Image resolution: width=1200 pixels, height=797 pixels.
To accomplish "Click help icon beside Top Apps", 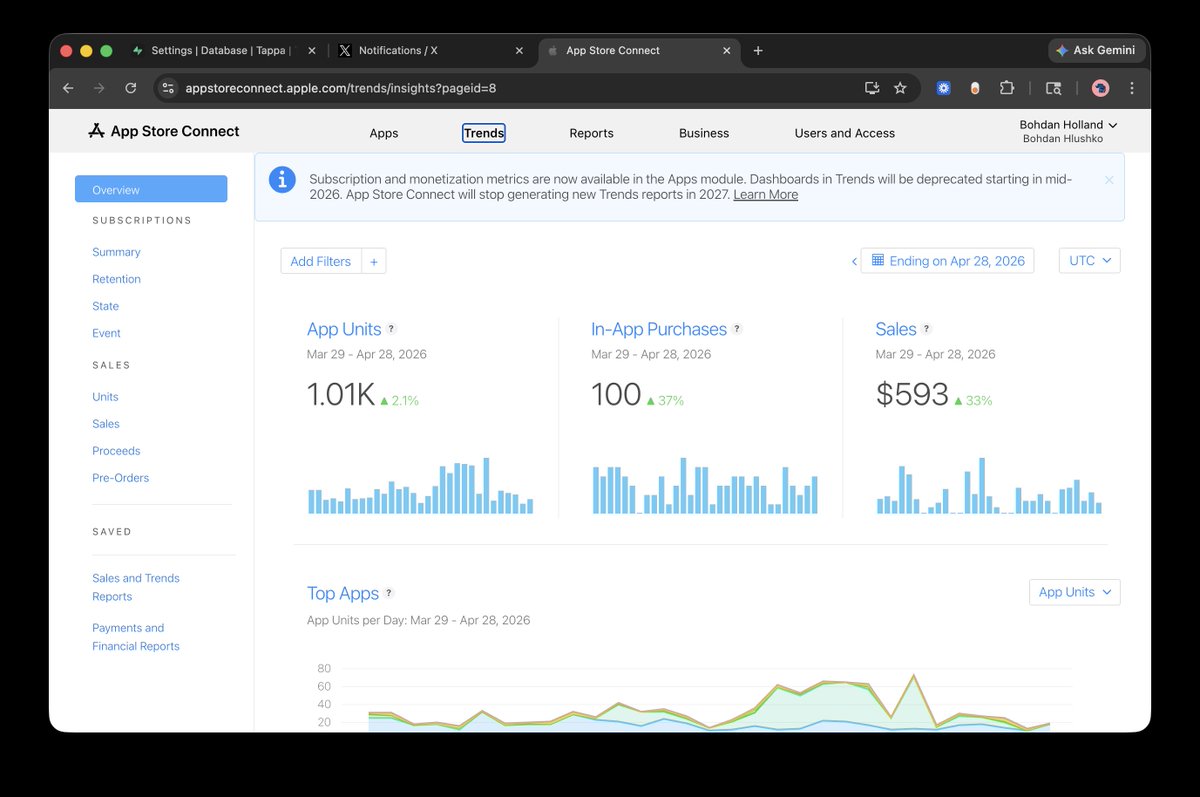I will (x=389, y=593).
